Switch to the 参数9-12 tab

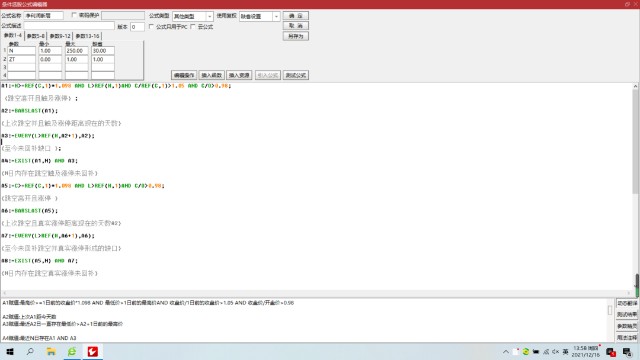click(x=60, y=36)
